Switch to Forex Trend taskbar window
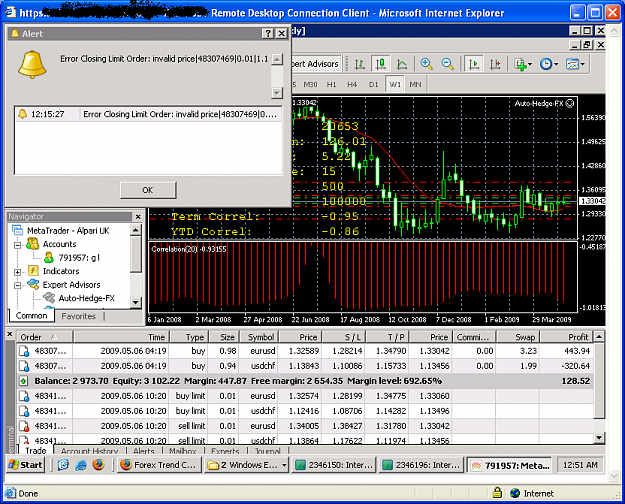 tap(159, 465)
